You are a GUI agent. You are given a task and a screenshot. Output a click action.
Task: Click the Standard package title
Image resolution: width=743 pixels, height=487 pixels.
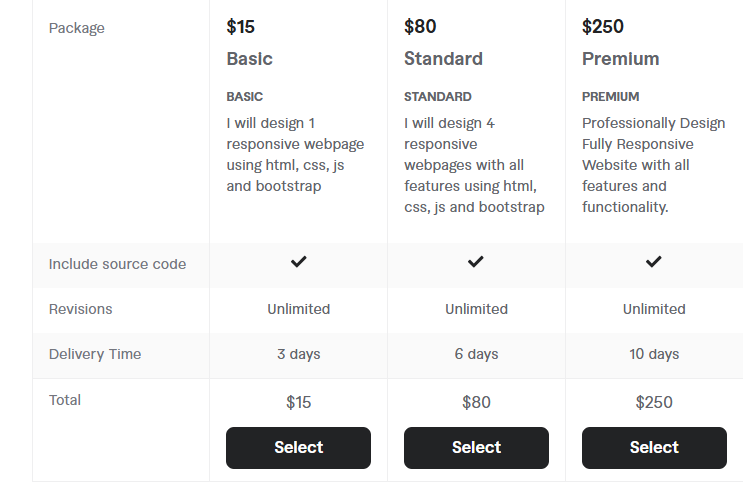pos(443,59)
